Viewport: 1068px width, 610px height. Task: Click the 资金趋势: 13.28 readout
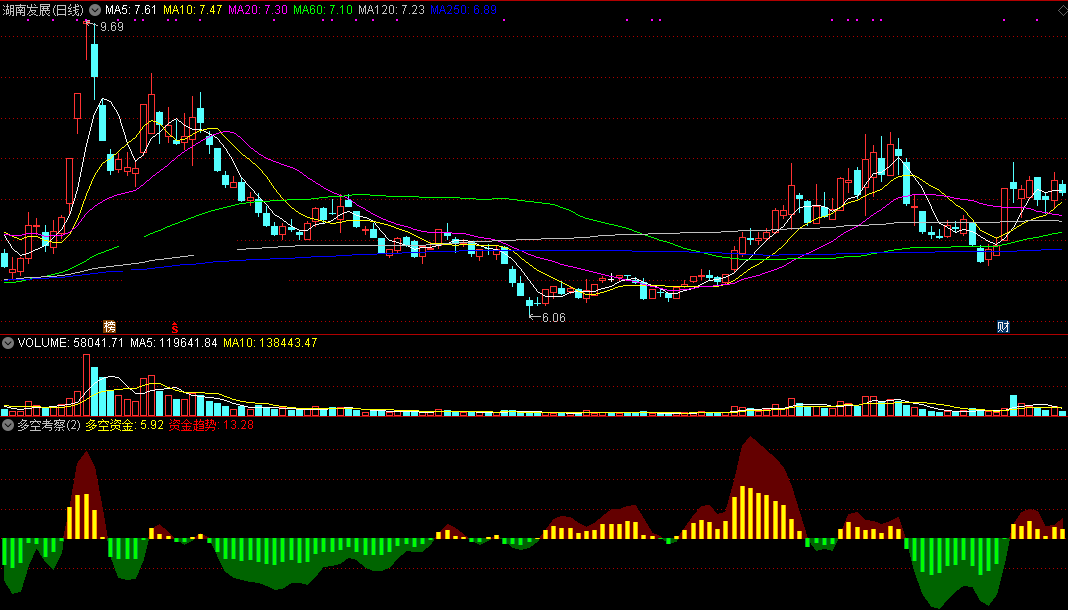pos(211,426)
